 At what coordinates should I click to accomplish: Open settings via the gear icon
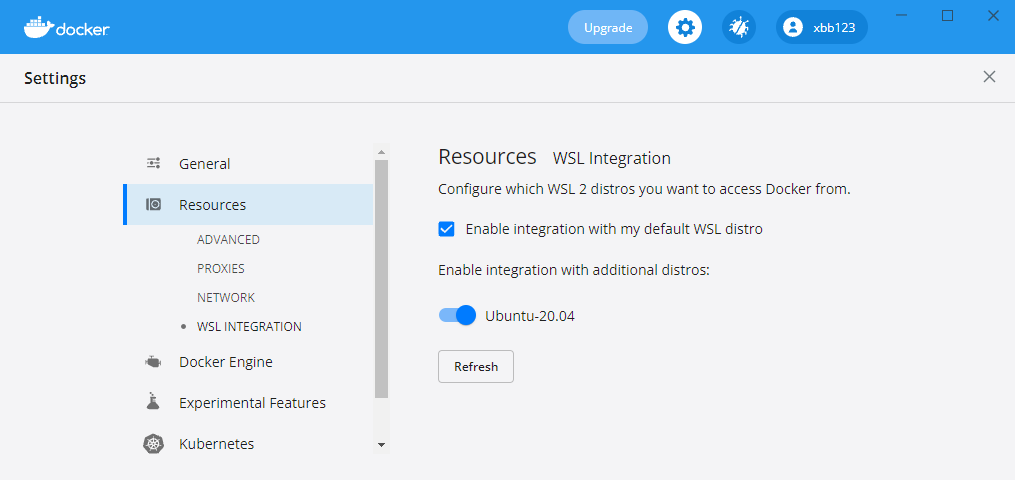(x=685, y=27)
